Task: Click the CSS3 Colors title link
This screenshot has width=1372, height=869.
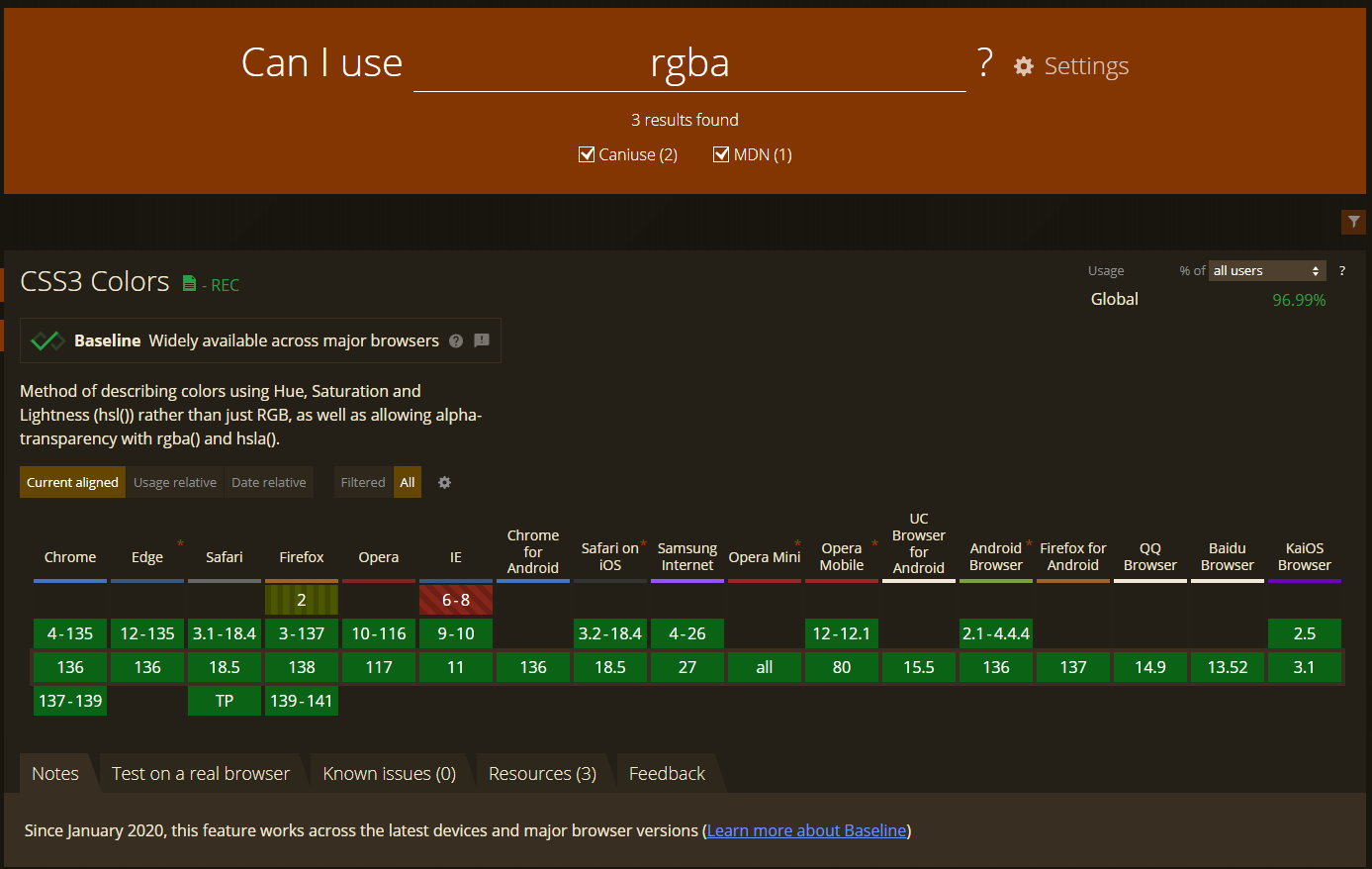Action: (95, 282)
